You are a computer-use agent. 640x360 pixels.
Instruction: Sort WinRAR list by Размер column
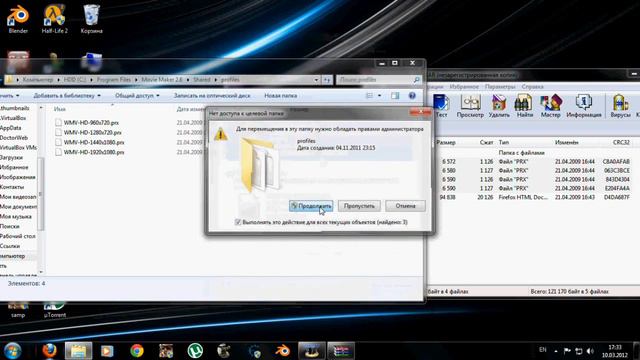tap(446, 142)
